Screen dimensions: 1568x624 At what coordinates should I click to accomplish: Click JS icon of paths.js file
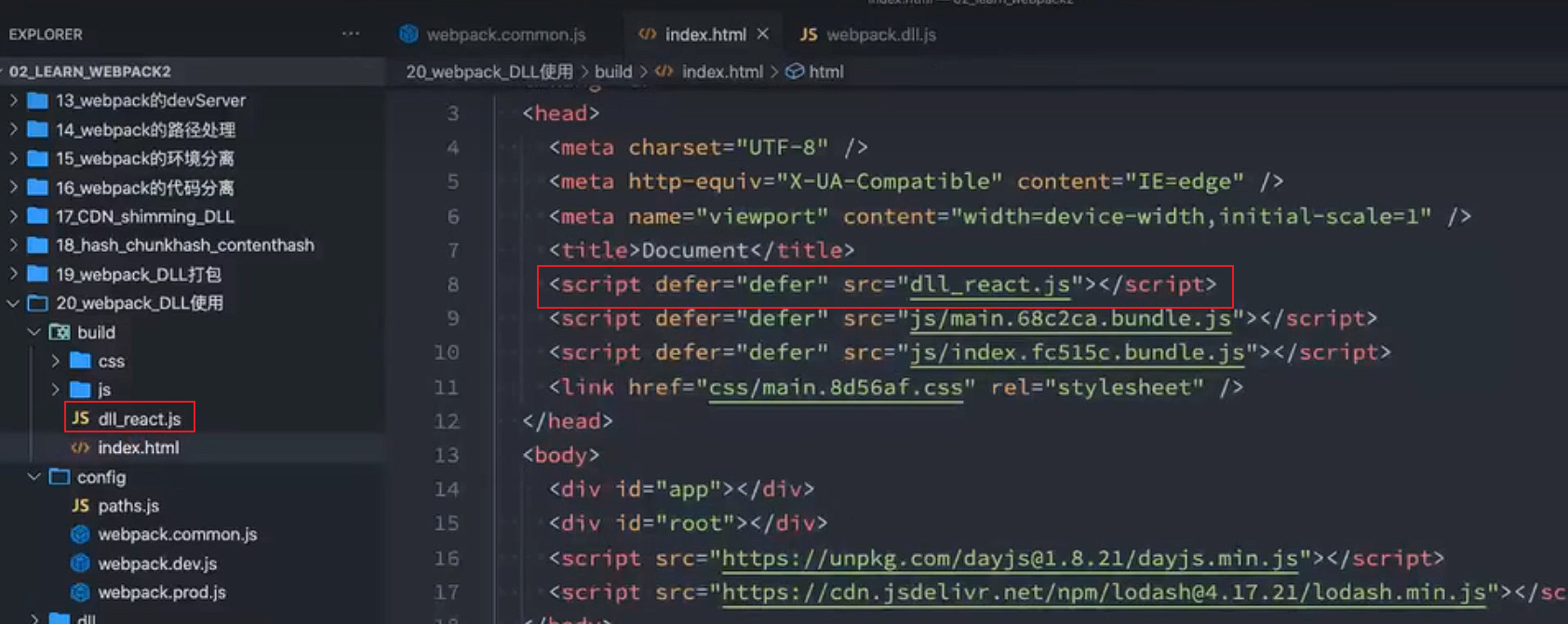pos(81,506)
